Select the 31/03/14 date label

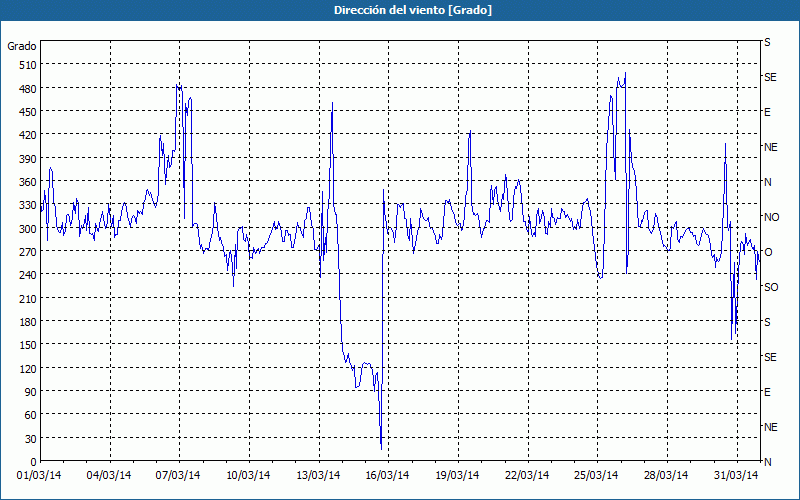[x=736, y=476]
